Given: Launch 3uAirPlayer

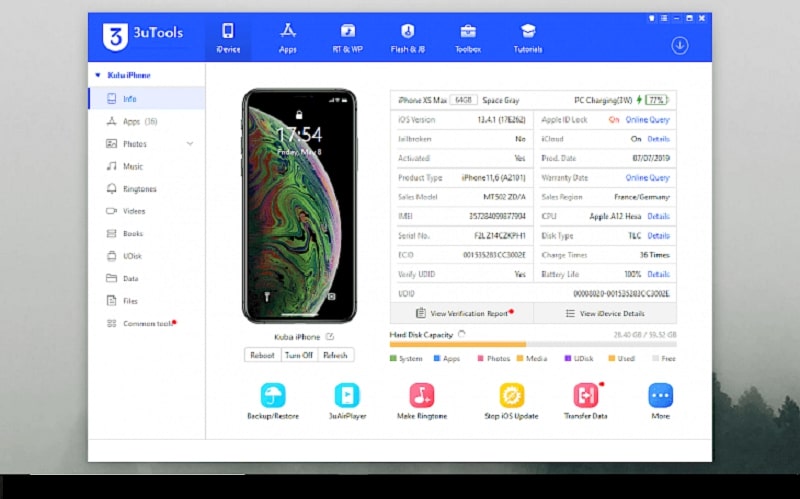Looking at the screenshot, I should coord(347,401).
